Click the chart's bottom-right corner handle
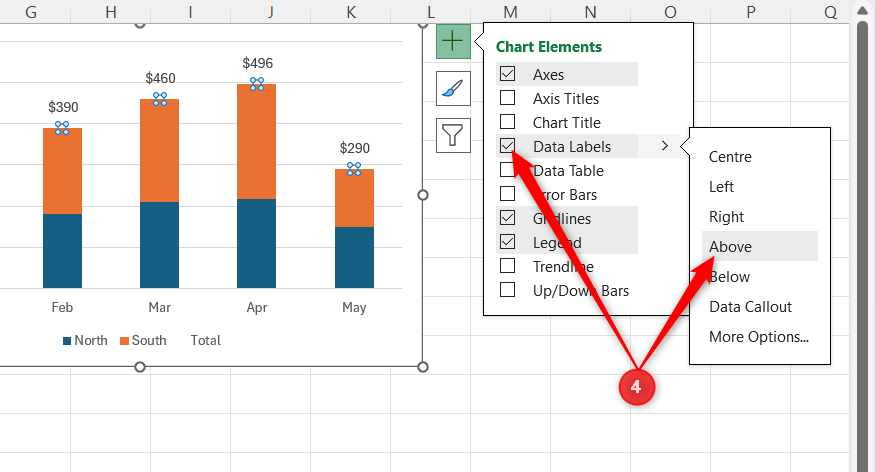Screen dimensions: 875x472 tap(423, 367)
